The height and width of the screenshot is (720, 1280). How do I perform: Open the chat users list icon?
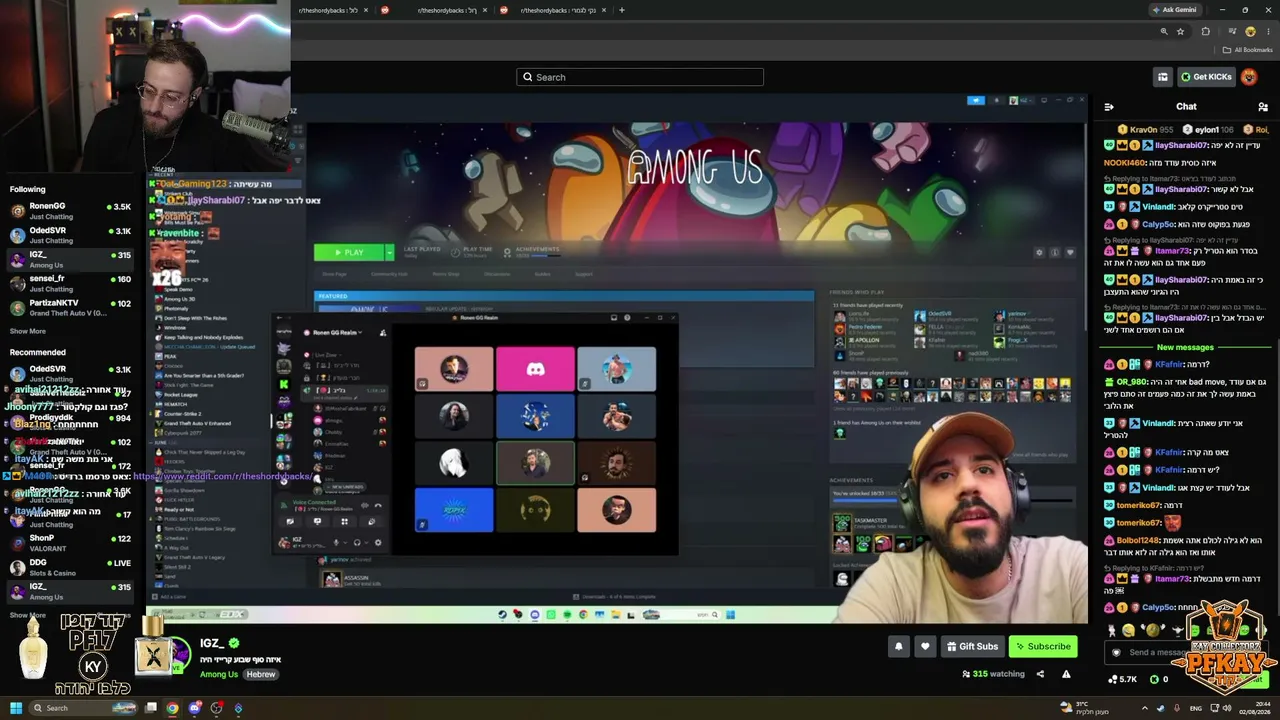pyautogui.click(x=1263, y=106)
